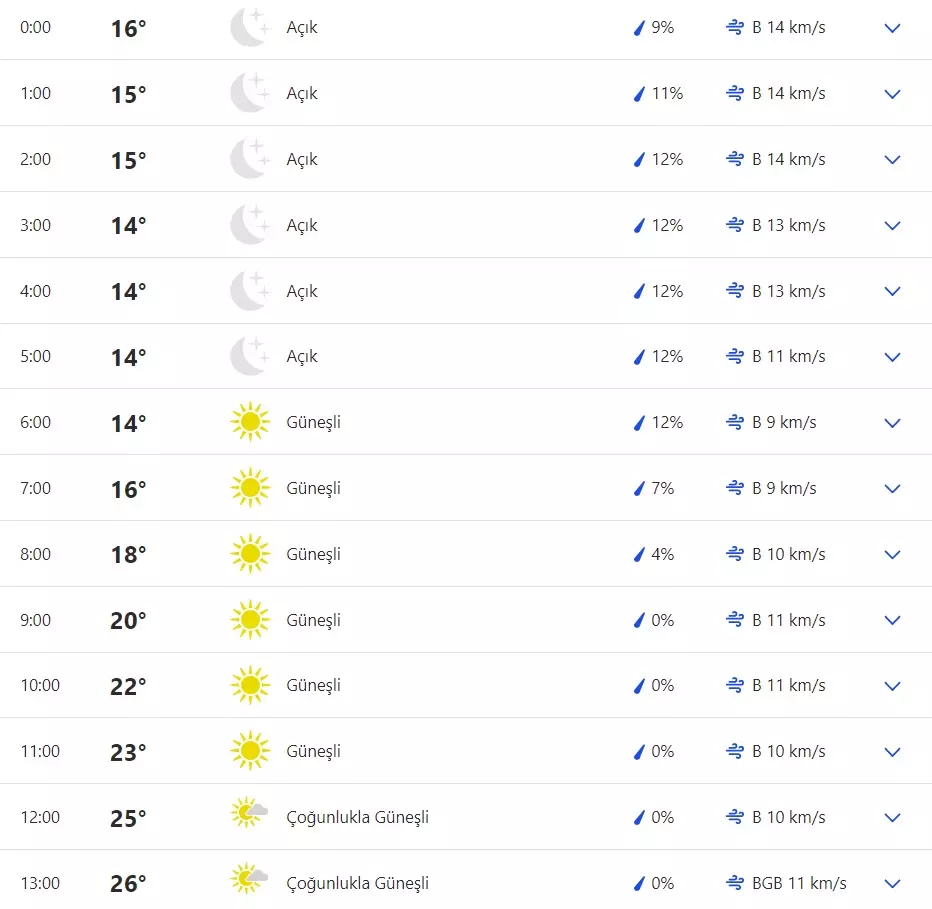Expand the 13:00 forecast details
The height and width of the screenshot is (909, 932).
[892, 883]
